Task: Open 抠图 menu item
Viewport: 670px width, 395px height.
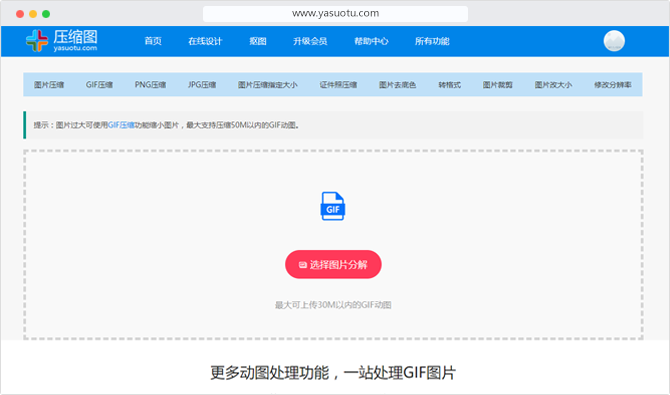Action: [258, 41]
